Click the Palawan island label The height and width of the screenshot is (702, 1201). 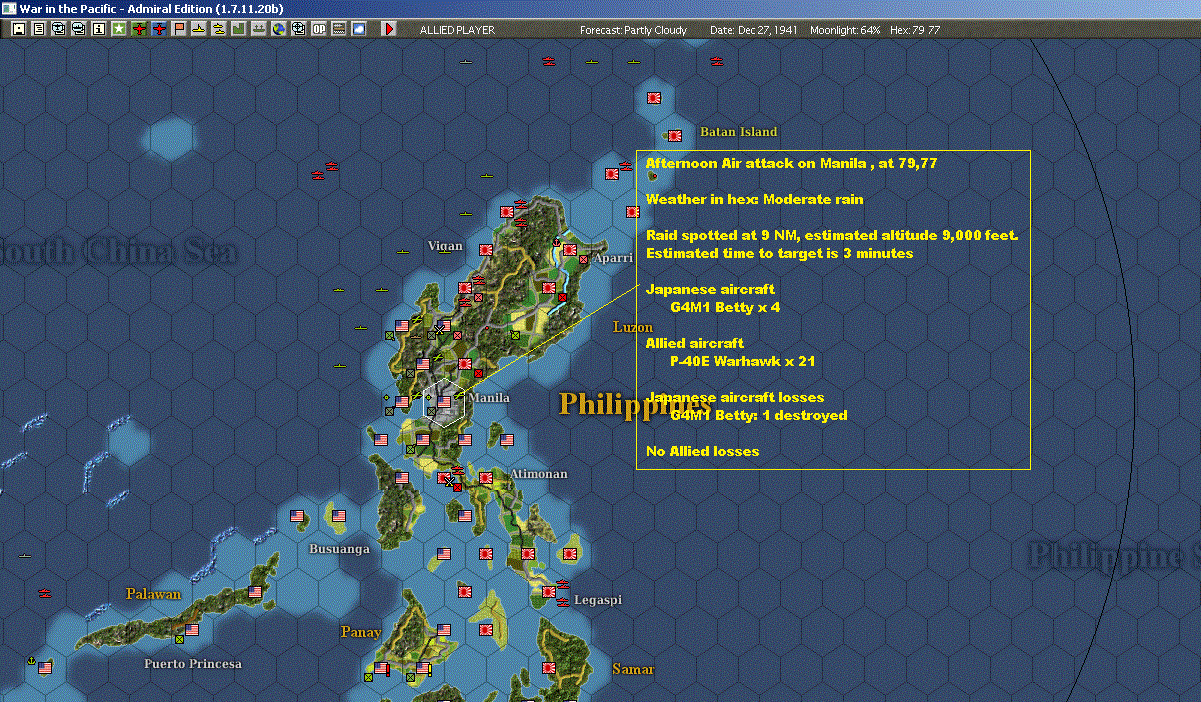coord(153,594)
